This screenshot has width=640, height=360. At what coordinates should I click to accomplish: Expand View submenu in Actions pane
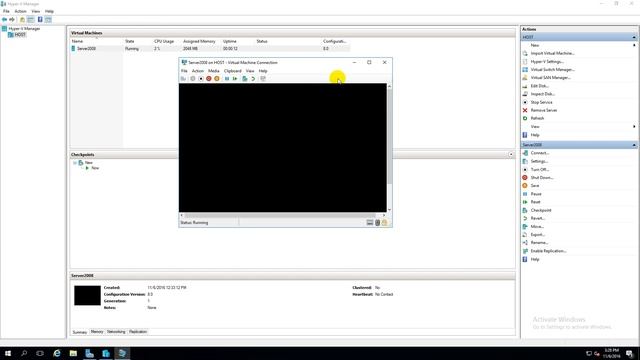click(634, 127)
